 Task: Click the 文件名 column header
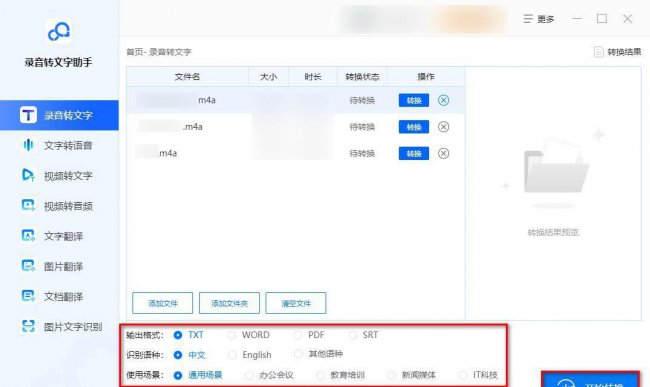coord(187,77)
